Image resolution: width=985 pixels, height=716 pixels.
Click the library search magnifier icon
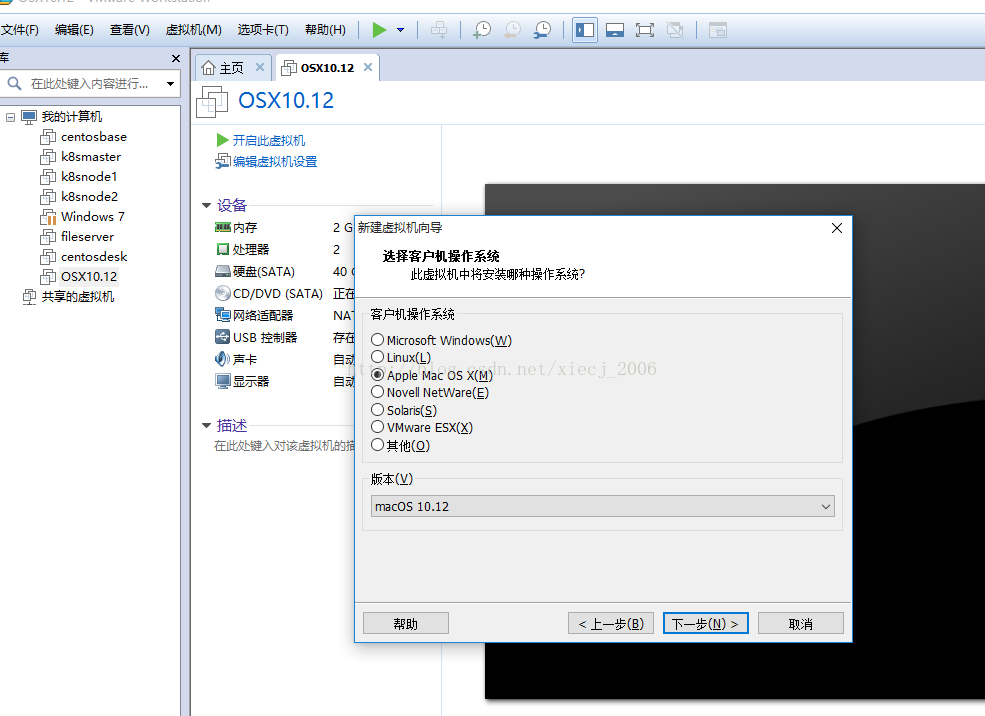[x=14, y=84]
